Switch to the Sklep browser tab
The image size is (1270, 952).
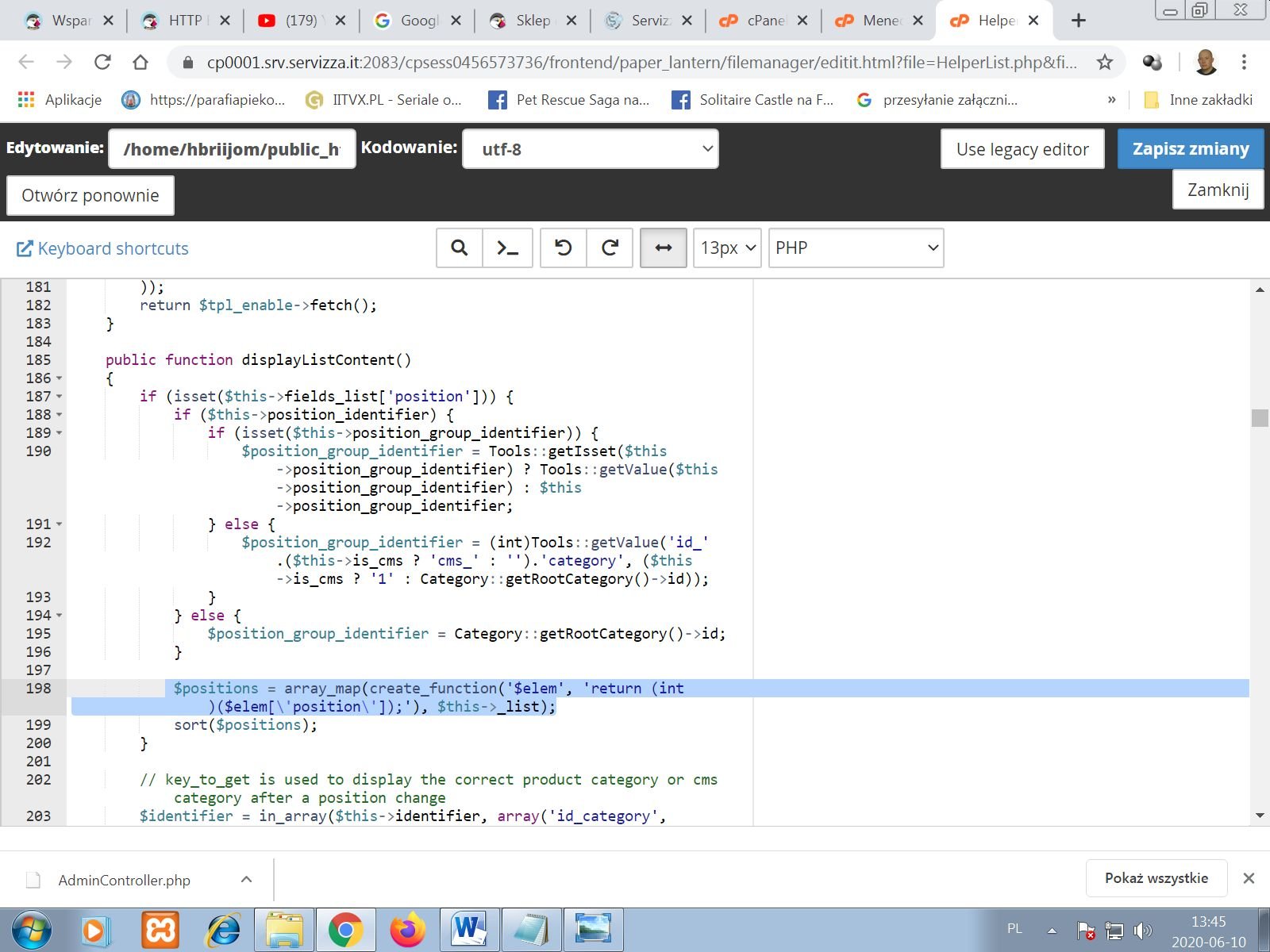coord(532,21)
